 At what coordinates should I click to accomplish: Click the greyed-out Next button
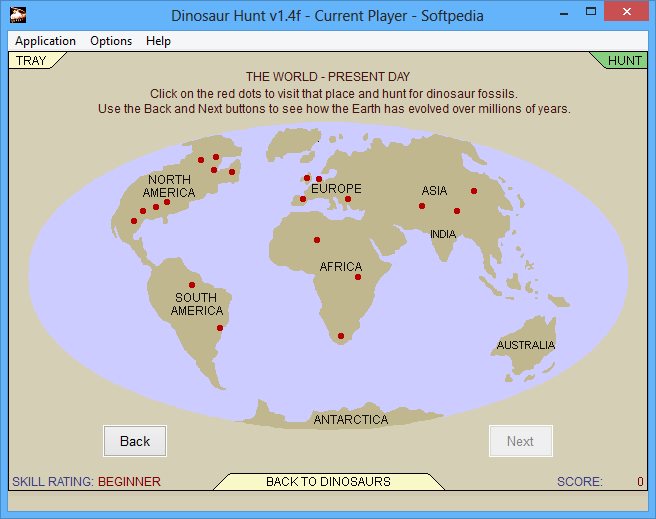(x=520, y=441)
